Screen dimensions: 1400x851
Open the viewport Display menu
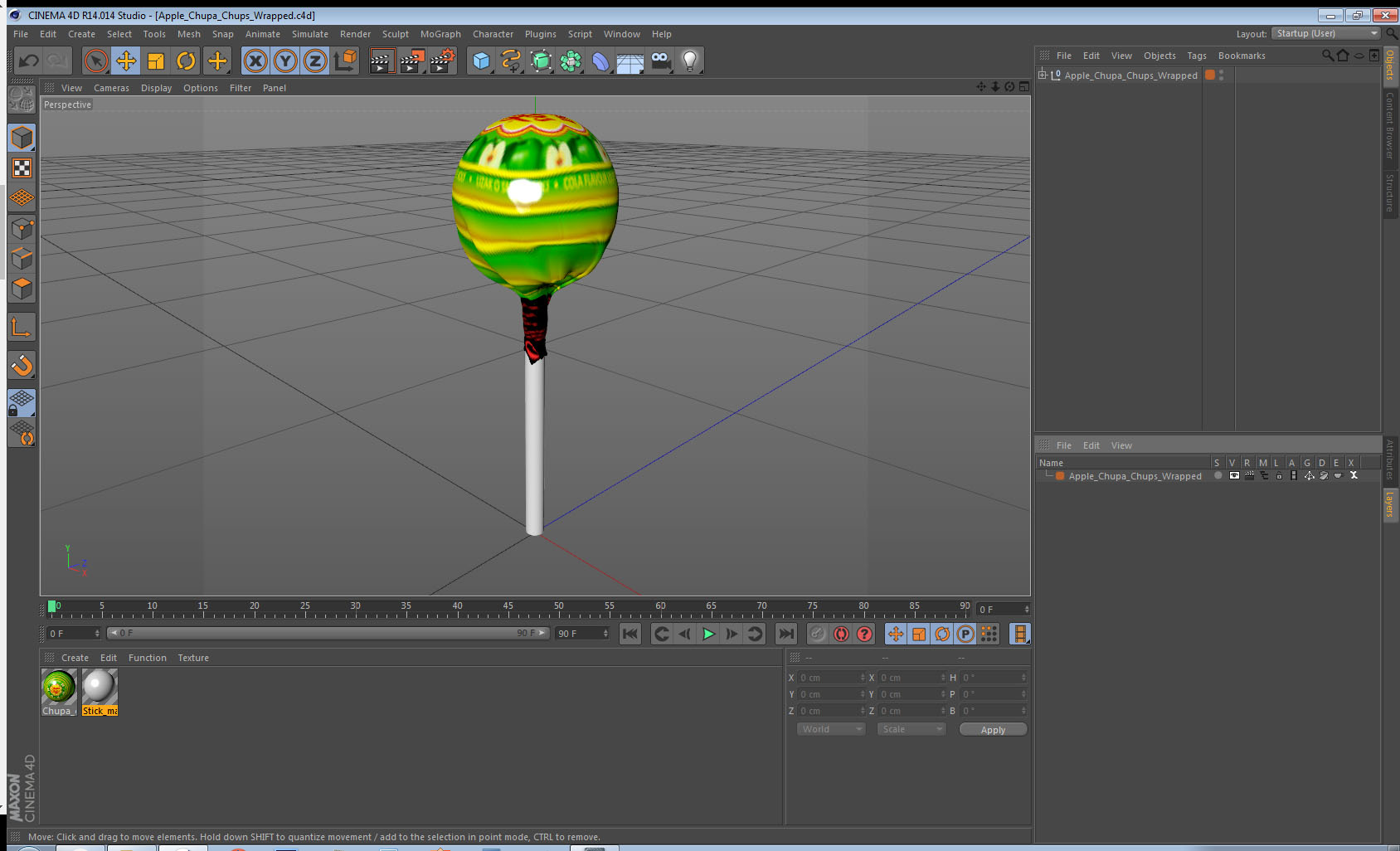[156, 88]
